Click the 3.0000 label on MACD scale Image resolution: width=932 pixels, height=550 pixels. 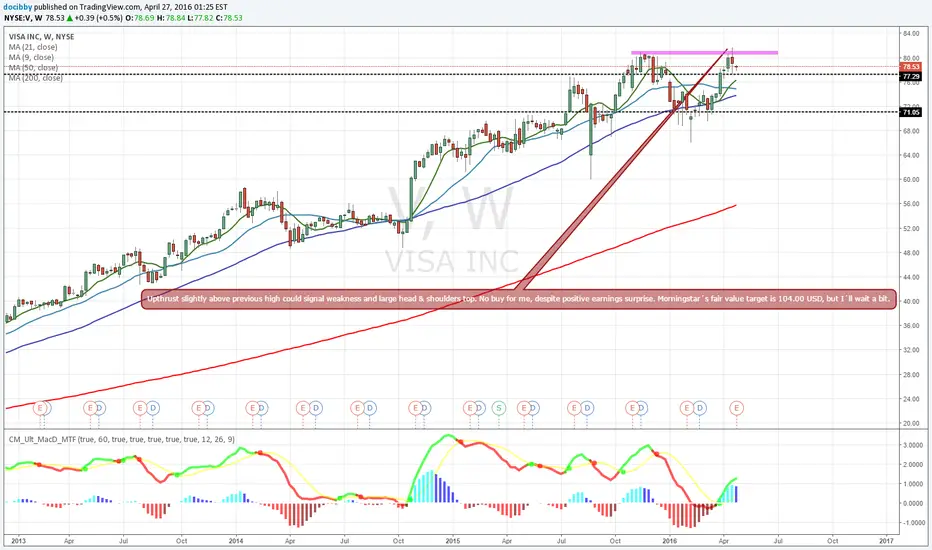pyautogui.click(x=913, y=445)
